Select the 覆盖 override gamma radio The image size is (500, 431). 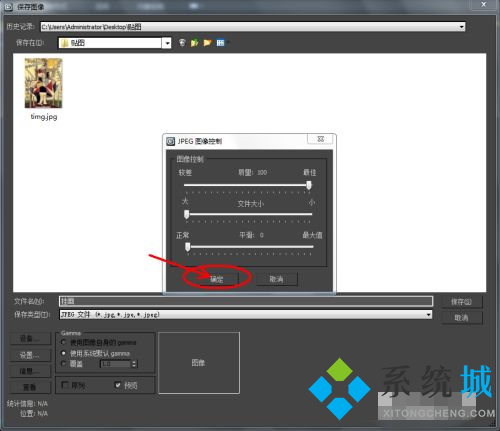pos(64,364)
